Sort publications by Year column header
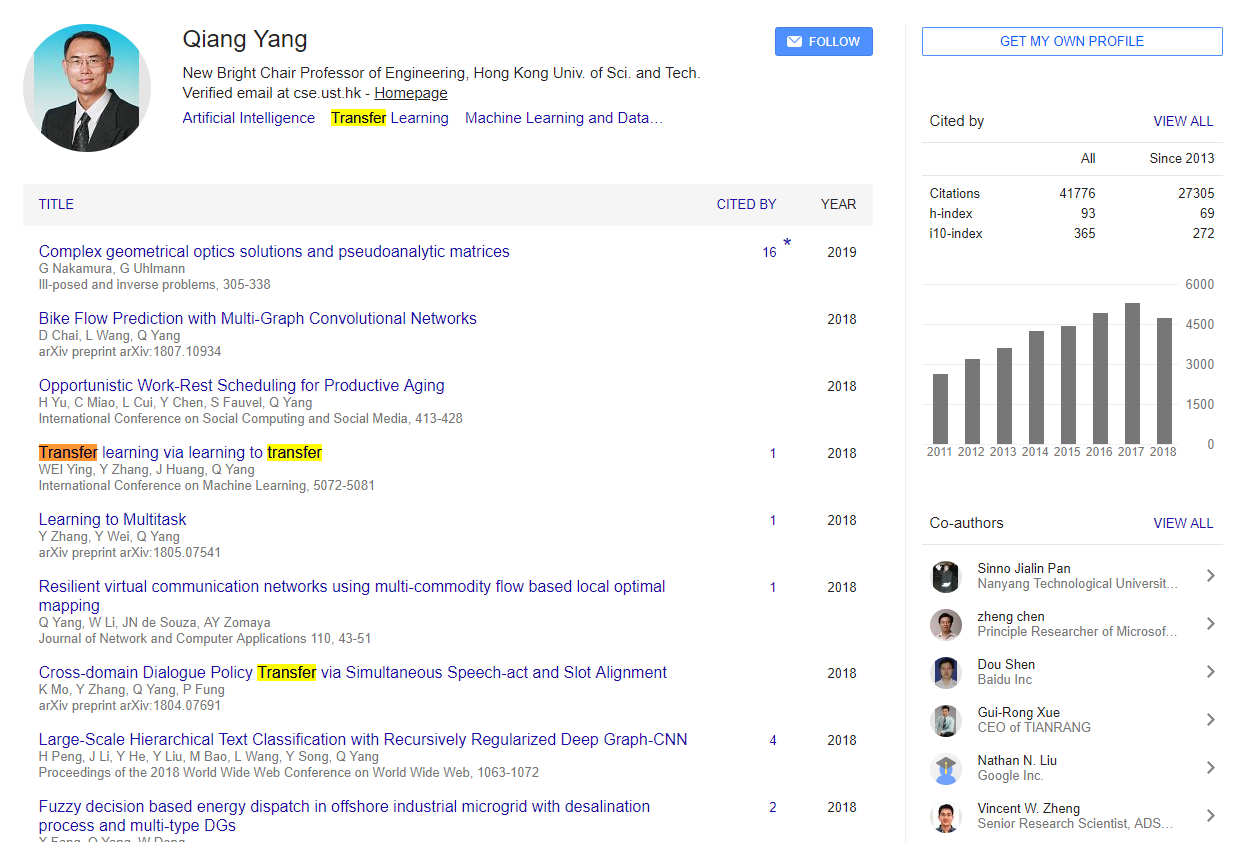The height and width of the screenshot is (842, 1248). pyautogui.click(x=838, y=204)
